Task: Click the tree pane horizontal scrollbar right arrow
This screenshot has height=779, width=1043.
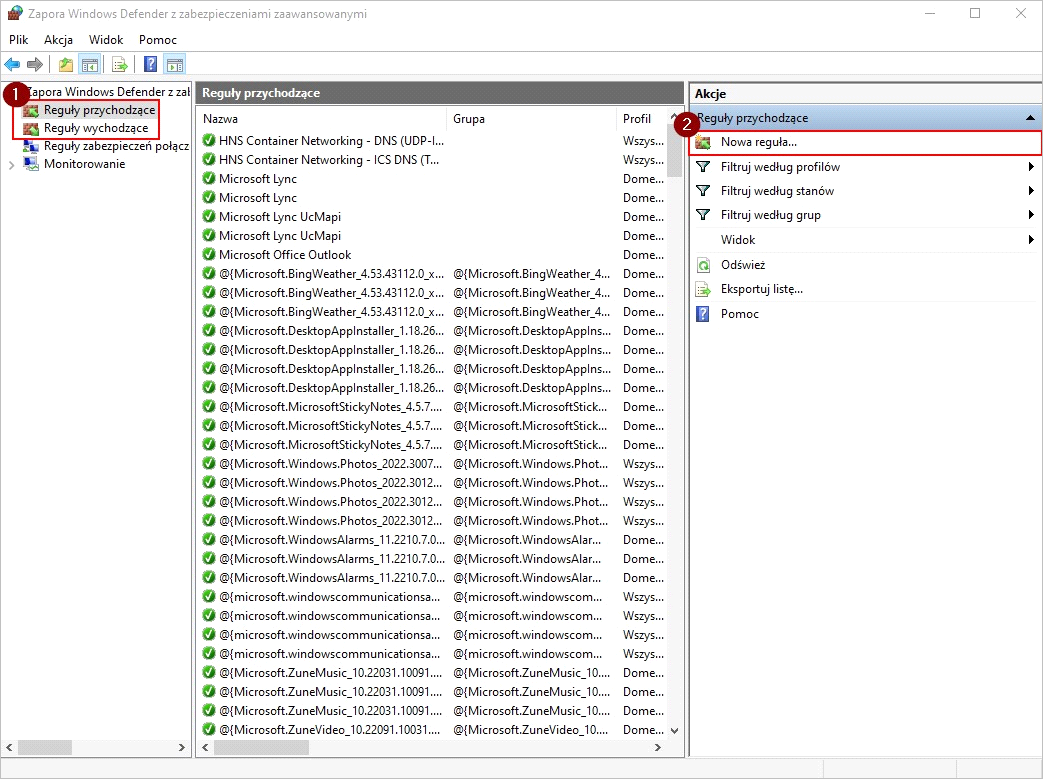Action: (182, 748)
